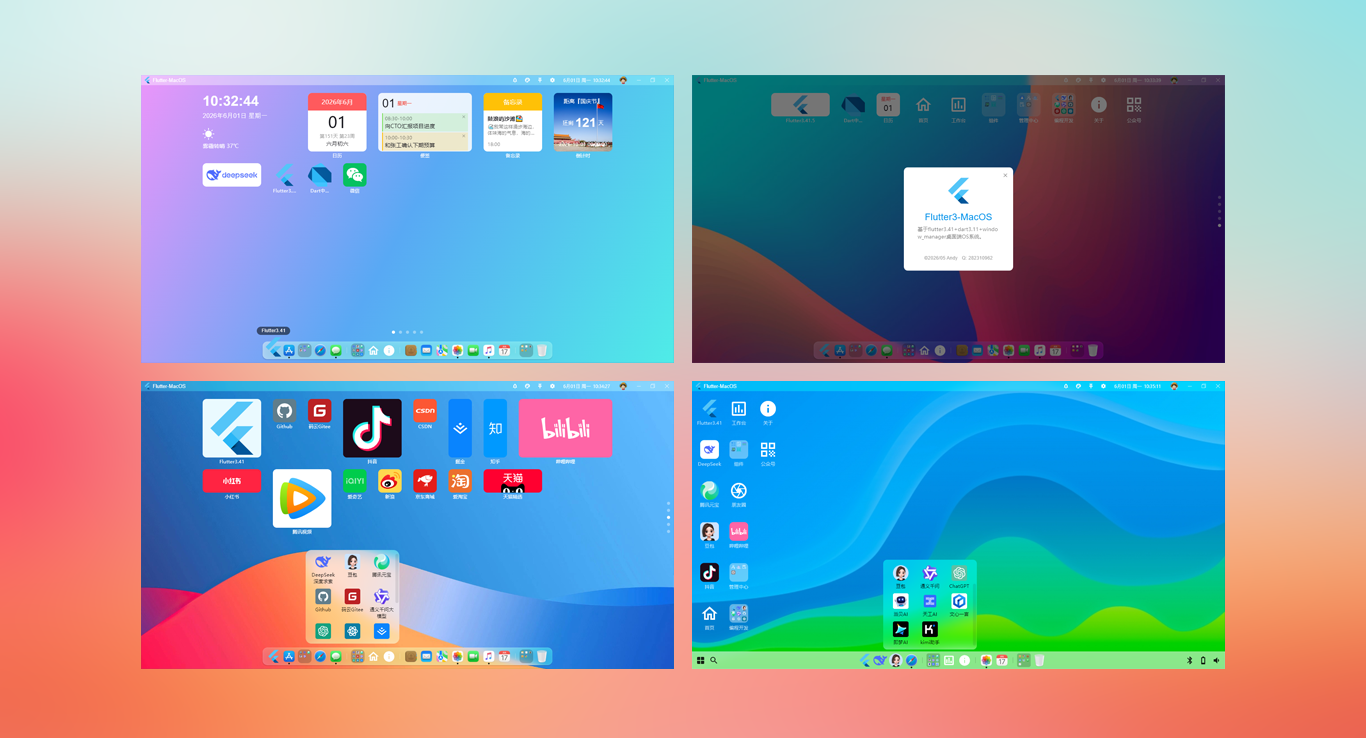Open Bluetooth settings on the green taskbar
1366x738 pixels.
(1189, 661)
